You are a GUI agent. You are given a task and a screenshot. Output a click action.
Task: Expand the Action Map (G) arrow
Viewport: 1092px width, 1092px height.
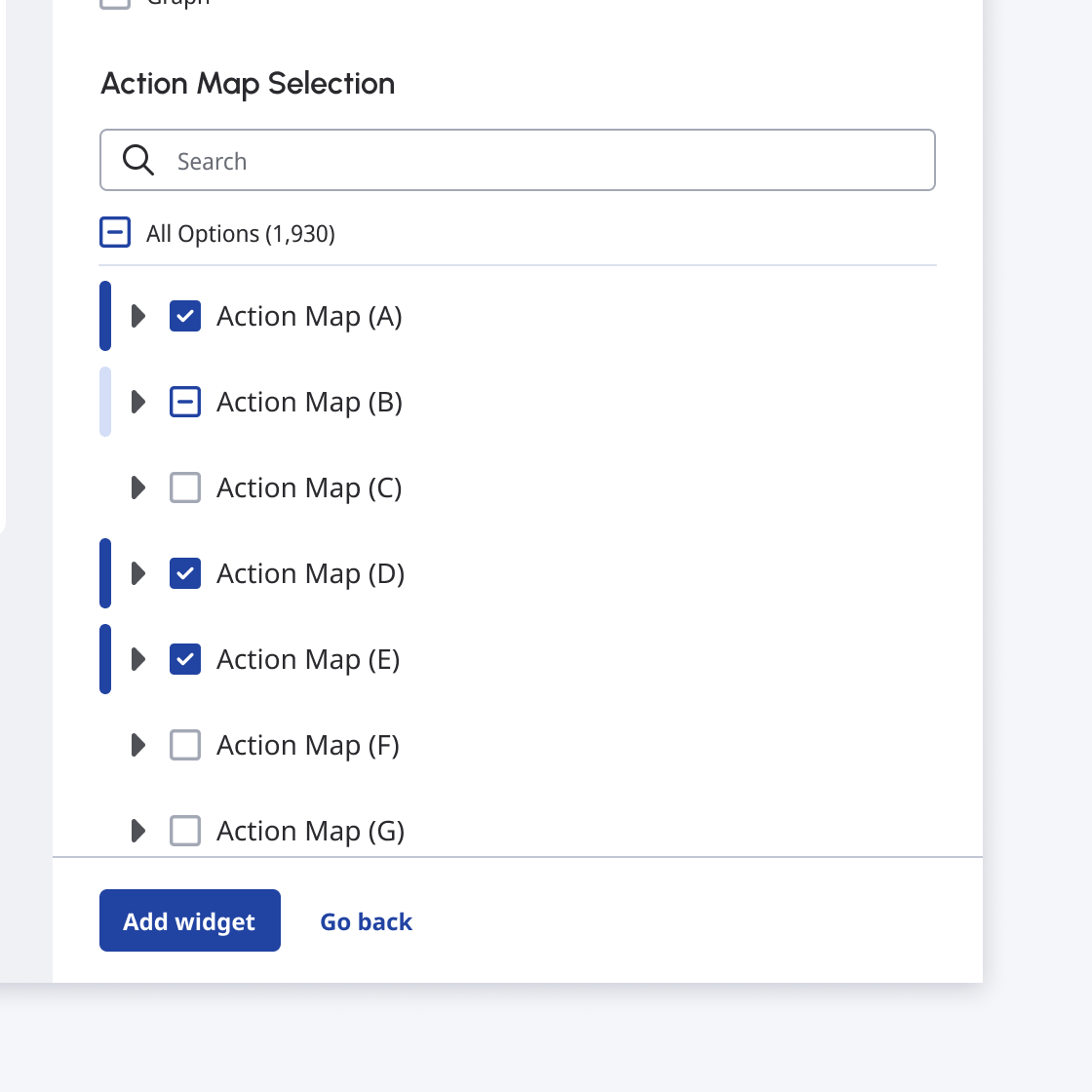[138, 831]
